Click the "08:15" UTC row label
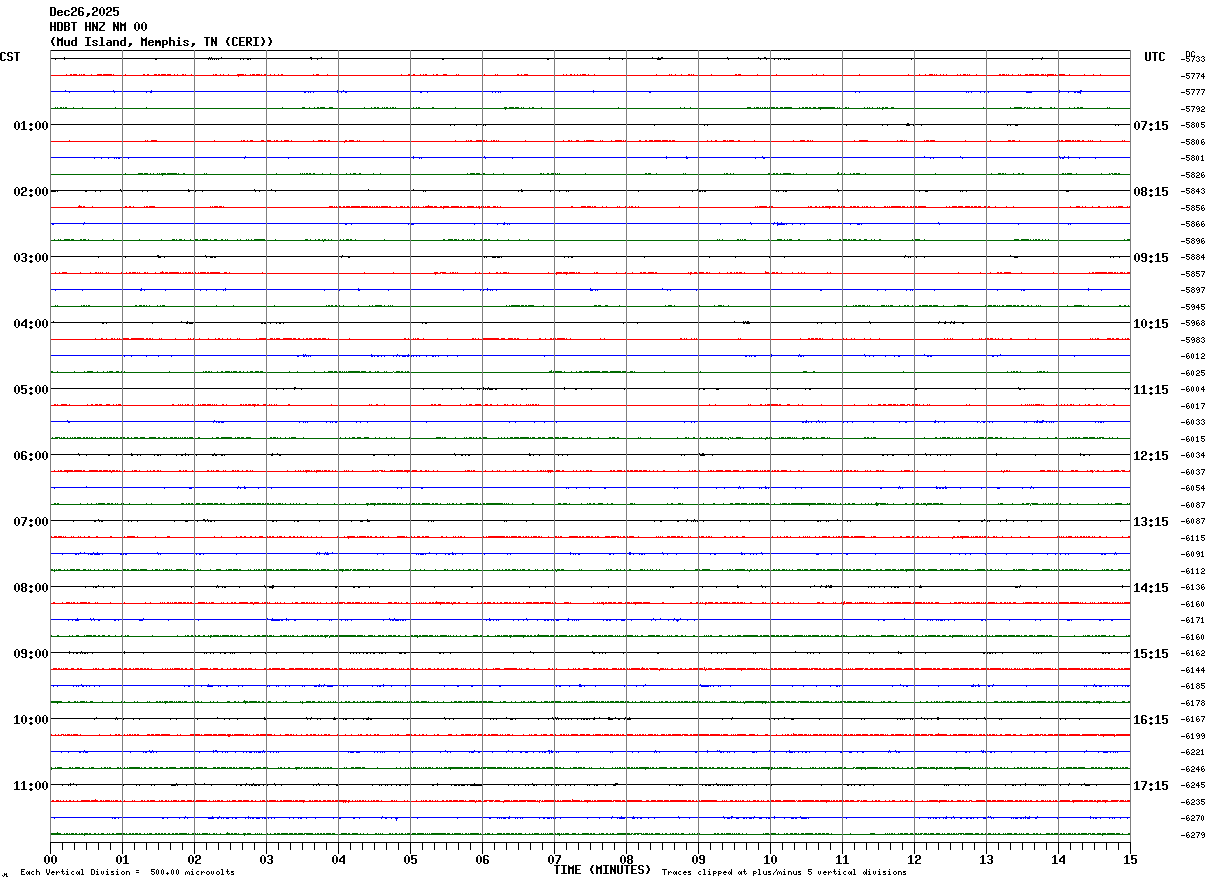The image size is (1210, 886). coord(1151,191)
